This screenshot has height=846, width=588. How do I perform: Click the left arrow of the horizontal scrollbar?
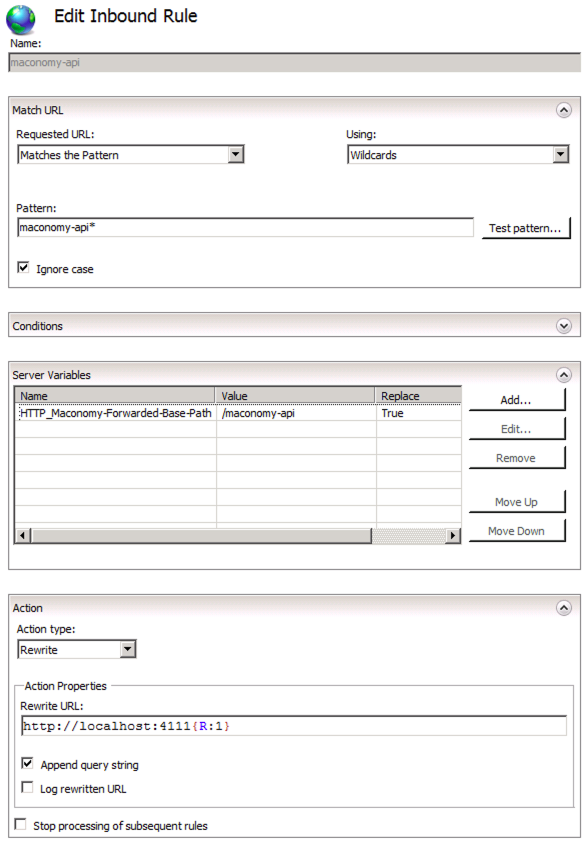(23, 536)
